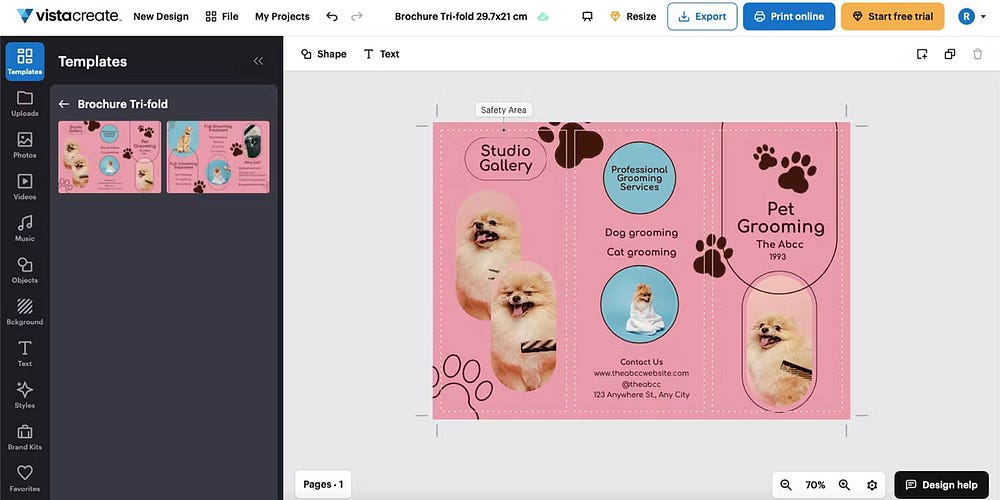Screen dimensions: 1000x500
Task: Redo the last action
Action: pyautogui.click(x=357, y=17)
